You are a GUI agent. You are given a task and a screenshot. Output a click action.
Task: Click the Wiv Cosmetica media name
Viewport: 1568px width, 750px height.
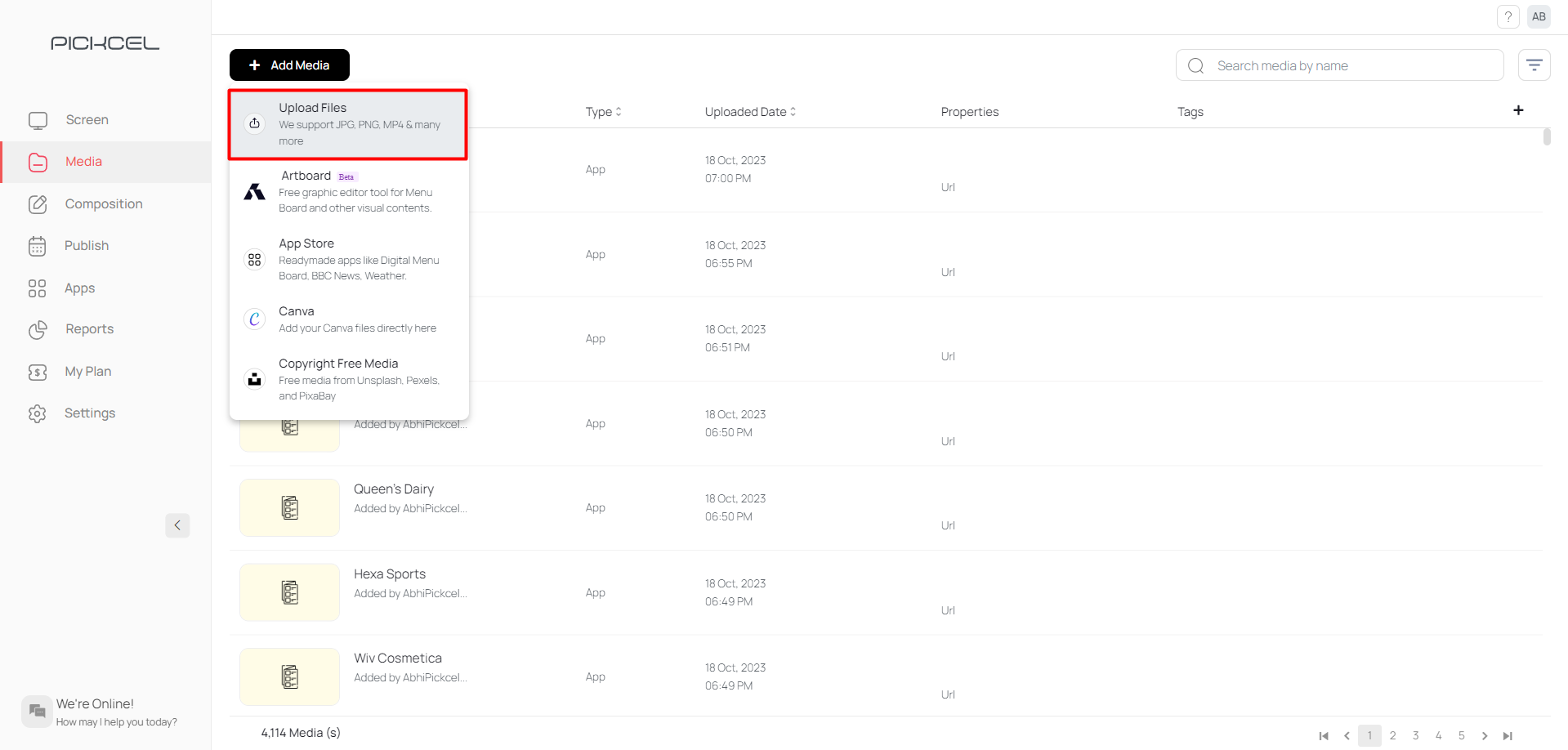398,658
